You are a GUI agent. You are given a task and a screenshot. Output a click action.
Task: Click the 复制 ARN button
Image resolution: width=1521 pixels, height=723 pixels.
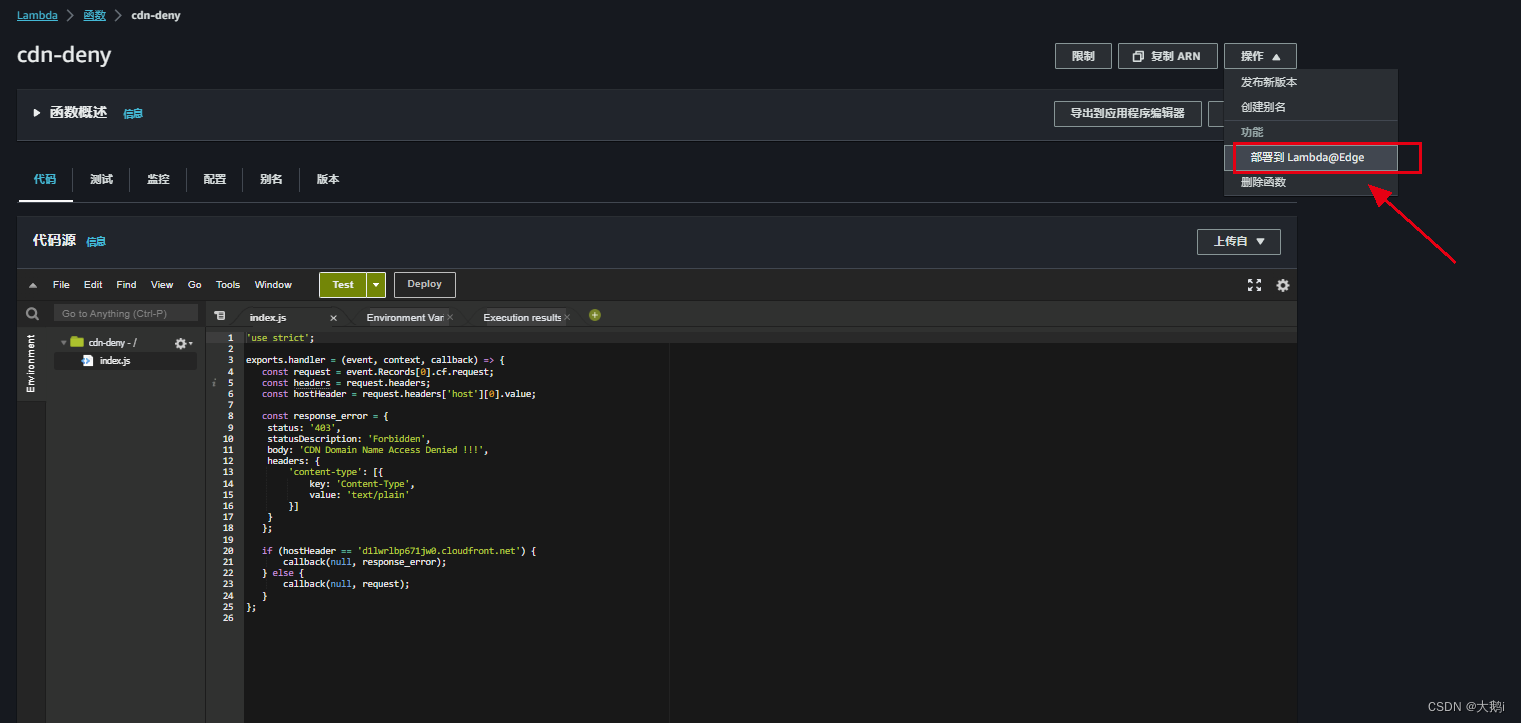1167,56
